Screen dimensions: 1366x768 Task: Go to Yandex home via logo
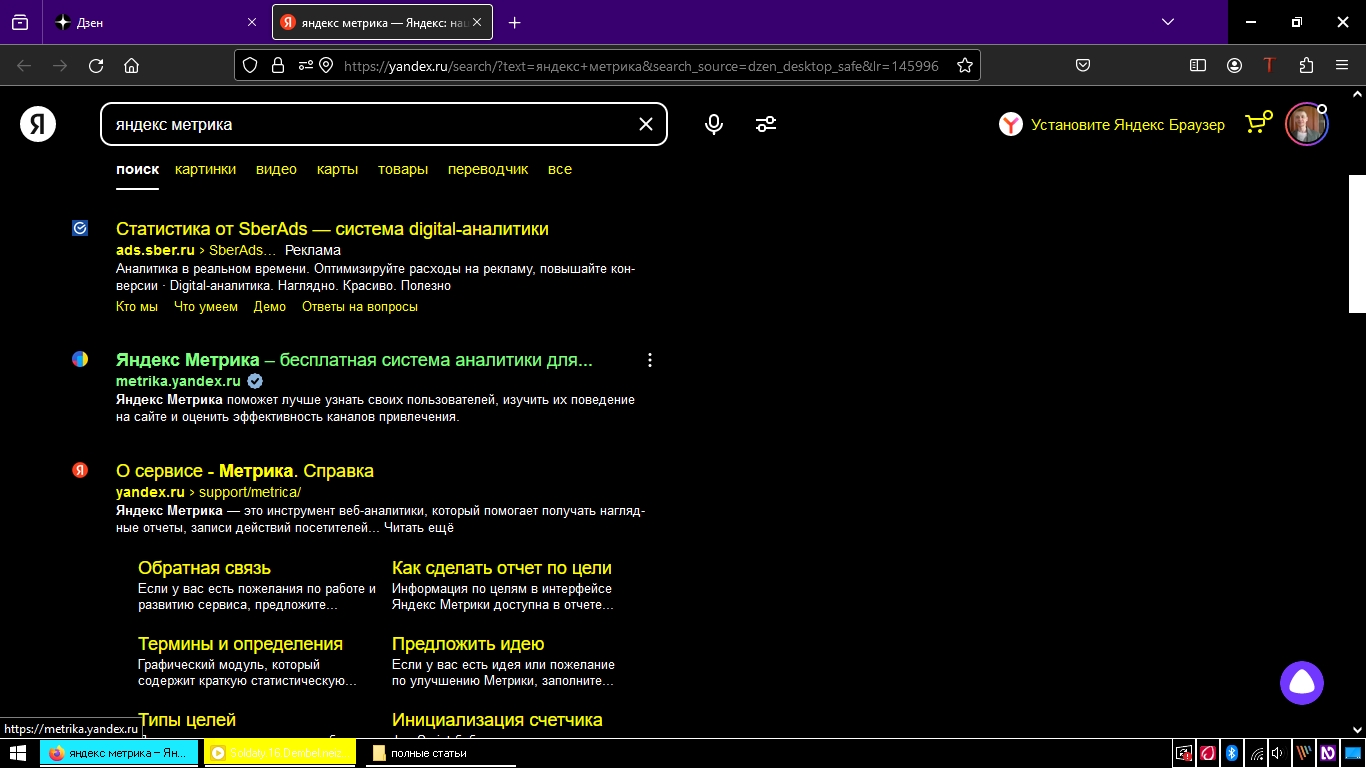[x=38, y=124]
